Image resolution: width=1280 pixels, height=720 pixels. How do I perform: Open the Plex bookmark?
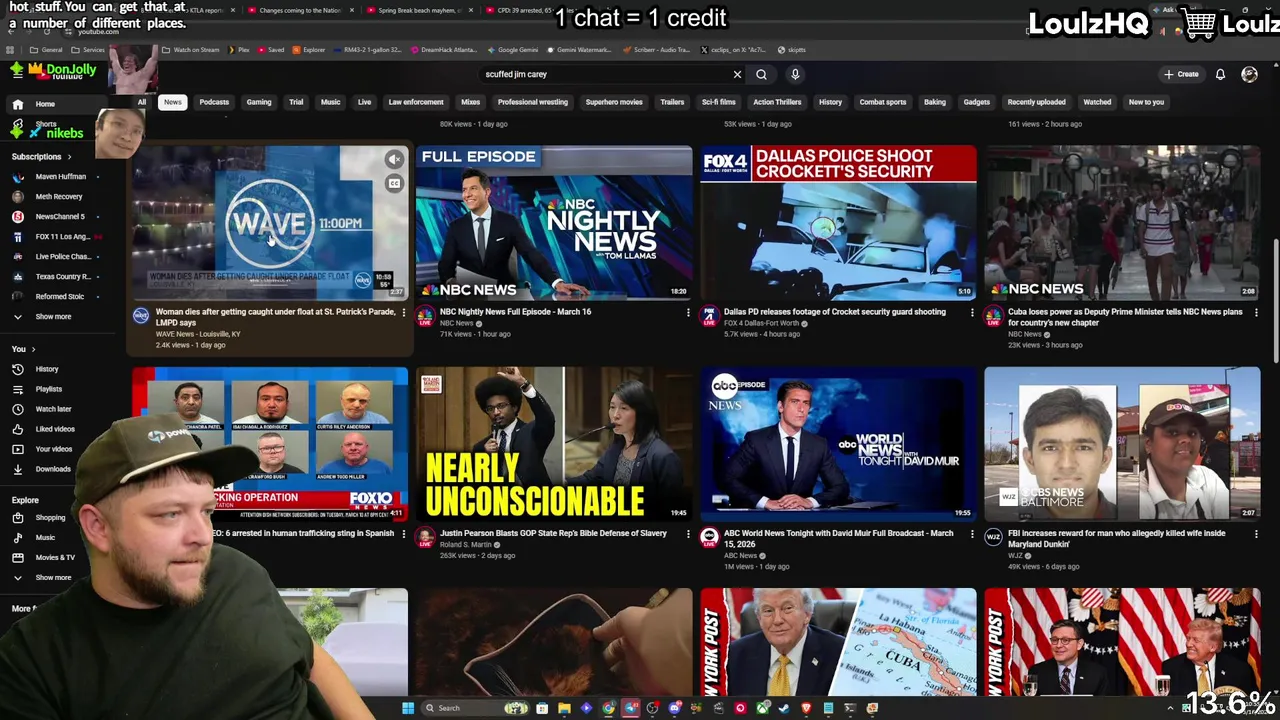[238, 49]
